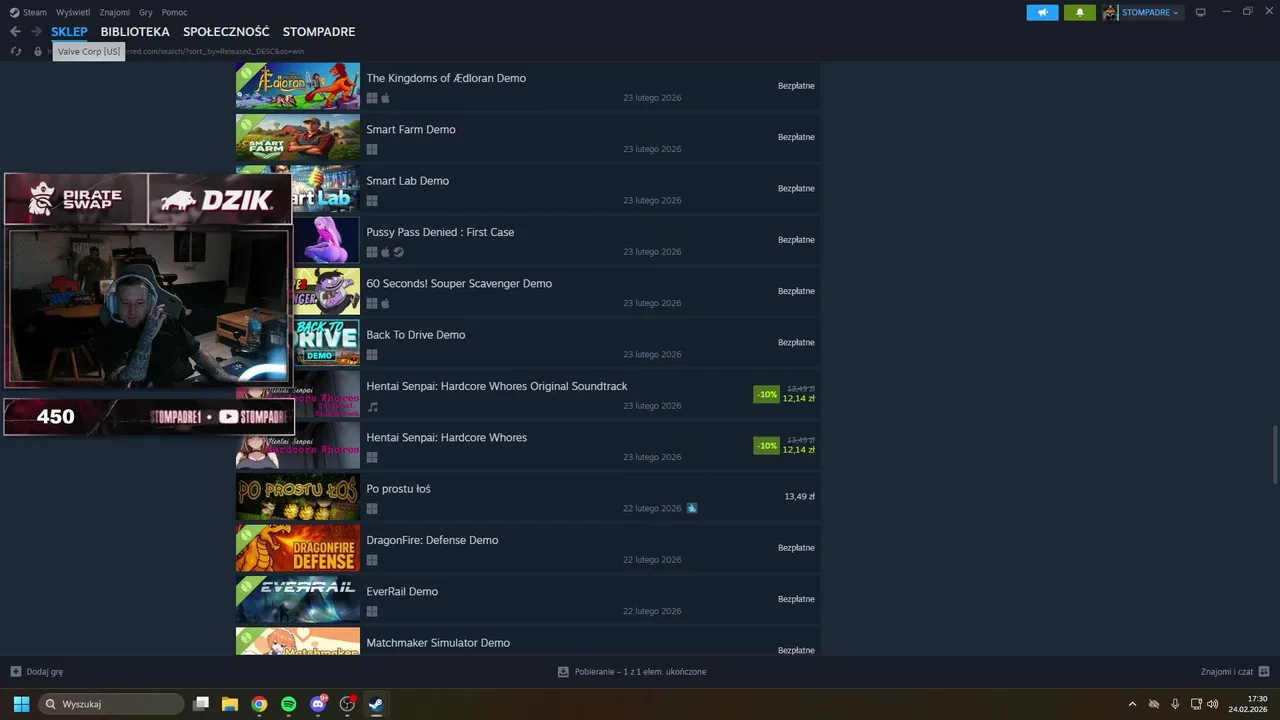Open File Explorer from the taskbar
Image resolution: width=1280 pixels, height=720 pixels.
[230, 704]
